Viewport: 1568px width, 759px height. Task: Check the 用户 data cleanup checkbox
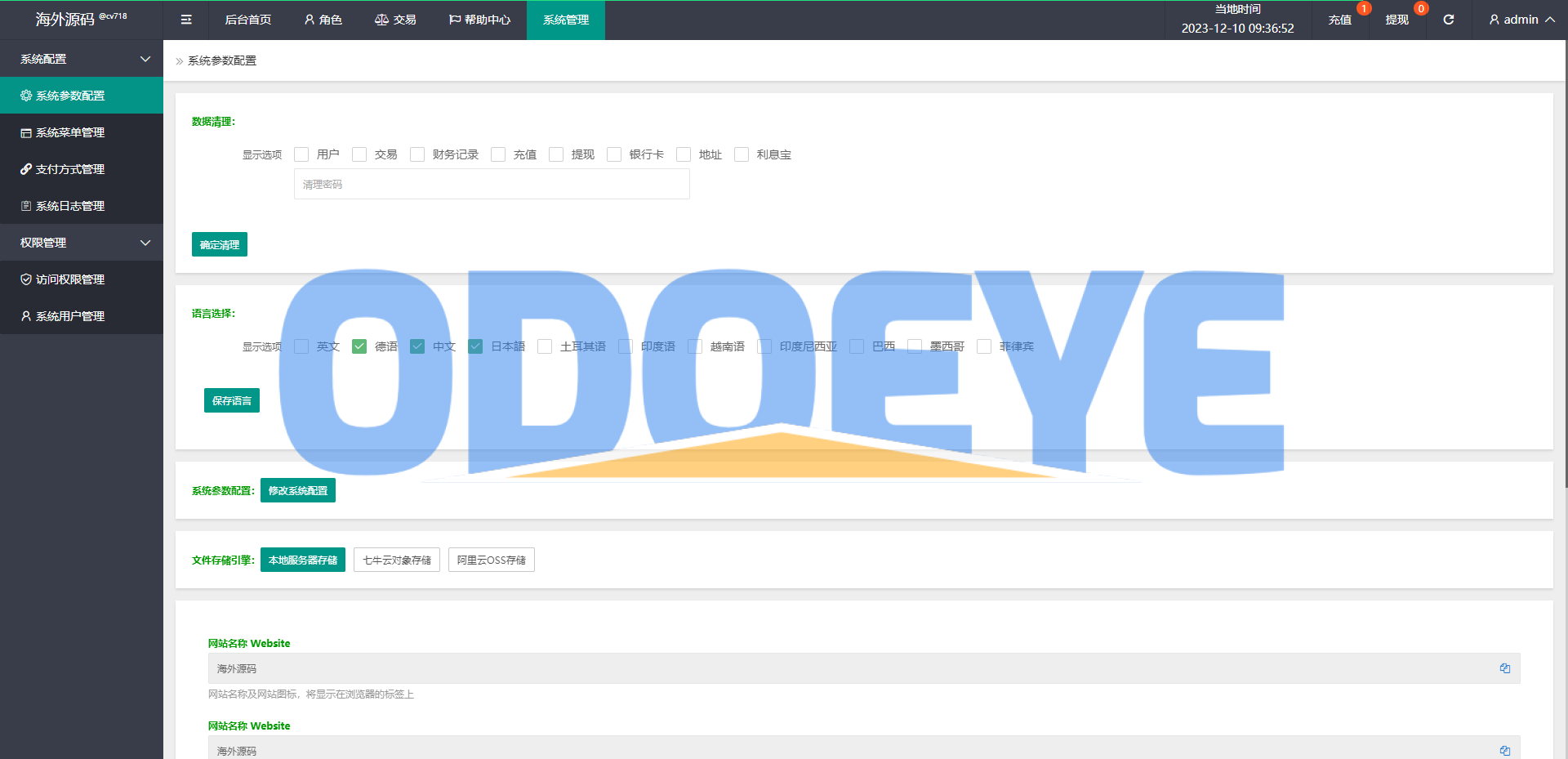301,154
